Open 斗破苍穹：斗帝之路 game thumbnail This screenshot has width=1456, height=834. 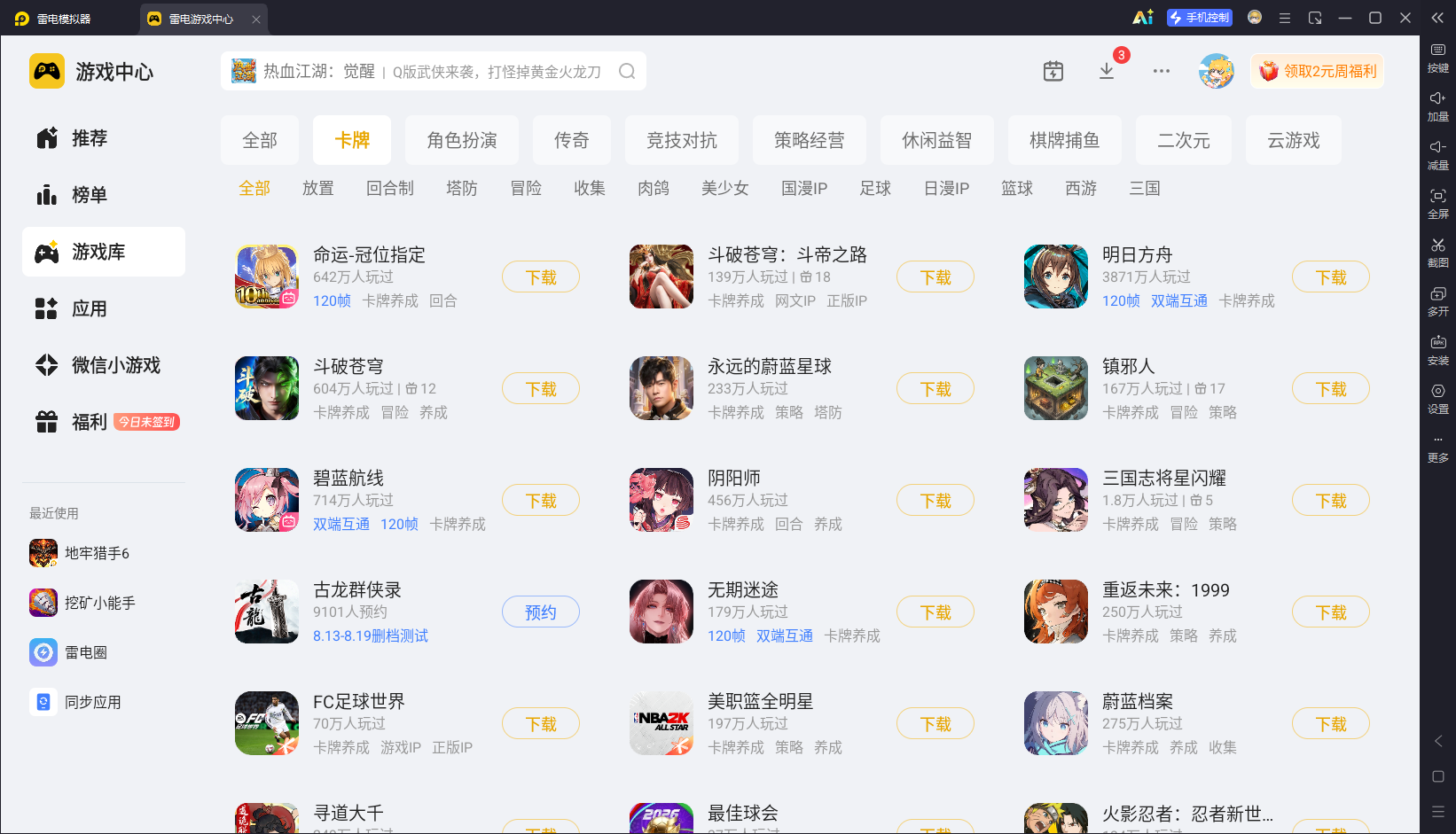point(661,277)
